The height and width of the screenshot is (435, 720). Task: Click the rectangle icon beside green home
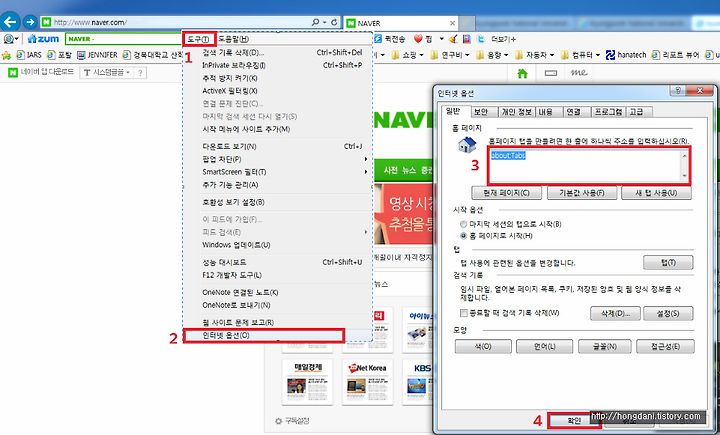click(551, 73)
